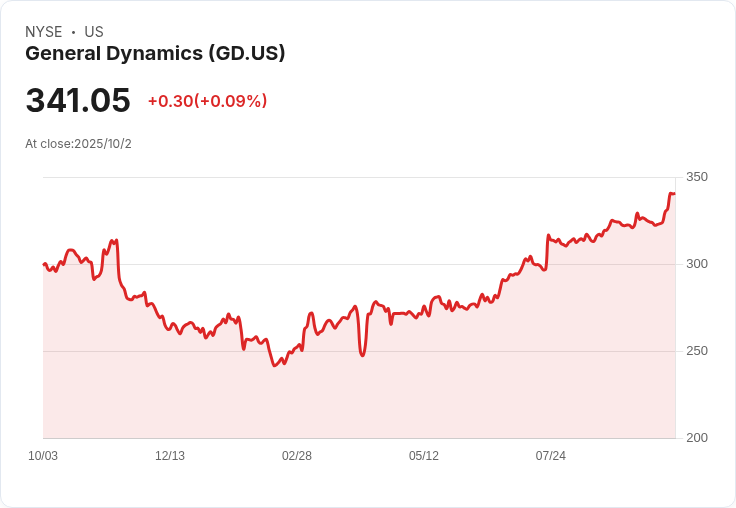Click the 200 y-axis price label
736x508 pixels.
pyautogui.click(x=697, y=438)
